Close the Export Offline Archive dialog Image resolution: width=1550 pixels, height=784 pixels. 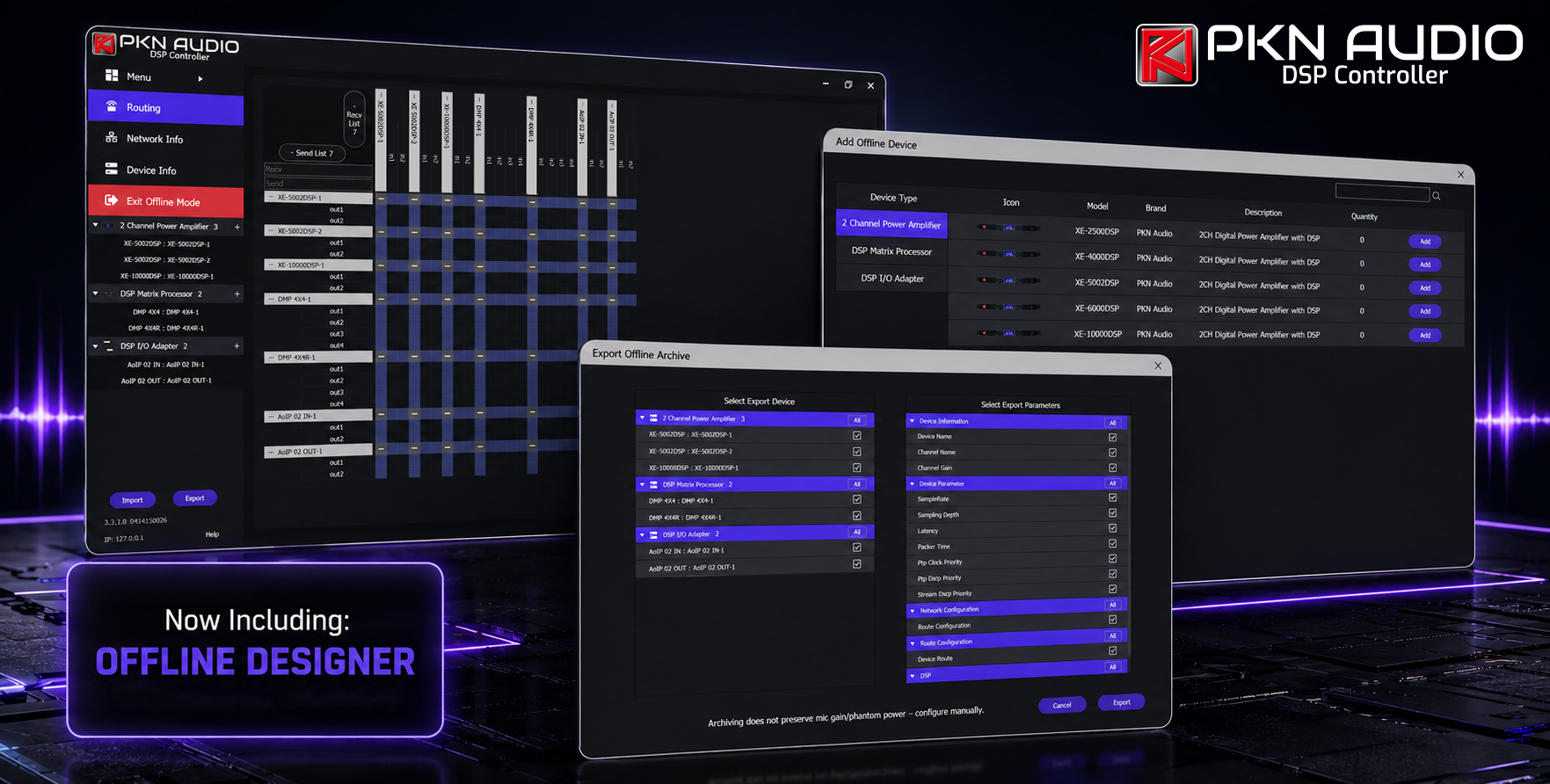(1158, 366)
